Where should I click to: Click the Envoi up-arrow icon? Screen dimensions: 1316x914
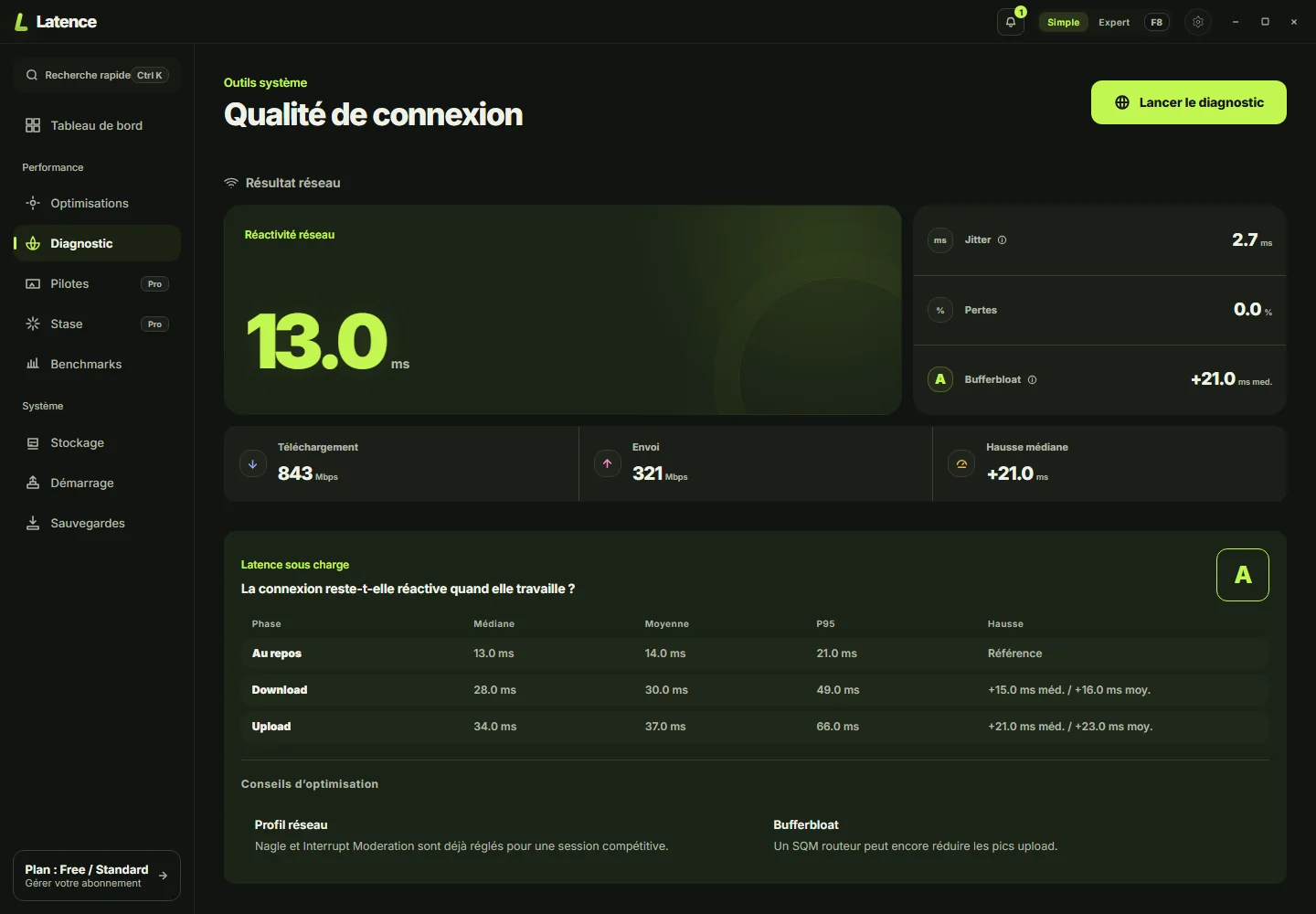[608, 464]
